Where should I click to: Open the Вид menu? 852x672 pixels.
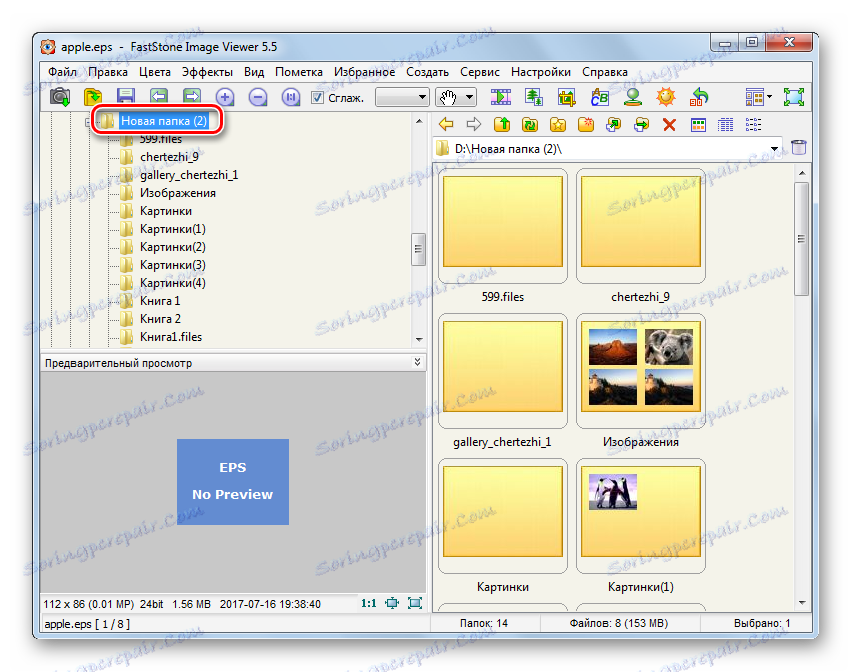point(254,72)
